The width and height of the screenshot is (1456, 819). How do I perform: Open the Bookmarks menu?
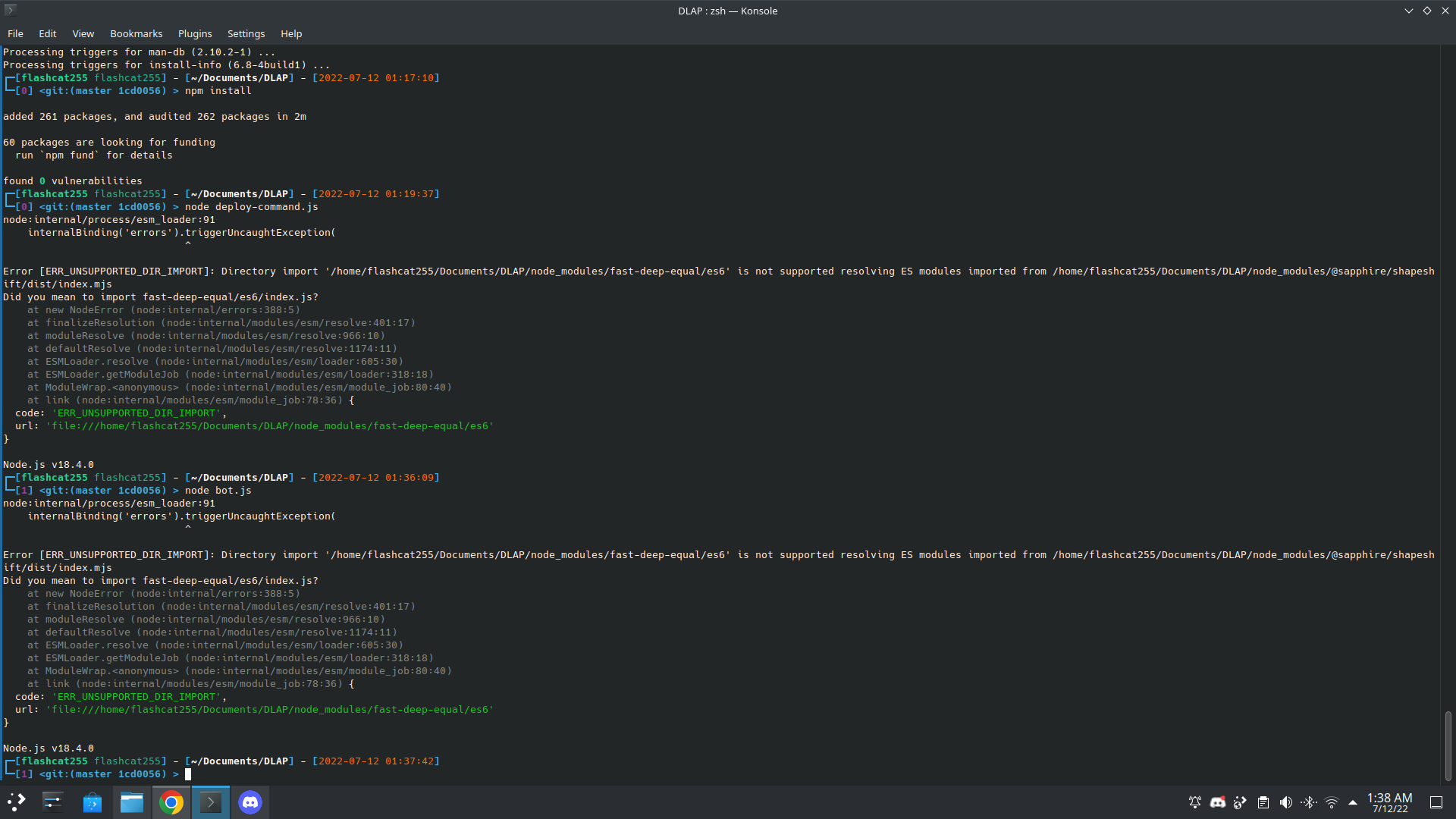136,34
